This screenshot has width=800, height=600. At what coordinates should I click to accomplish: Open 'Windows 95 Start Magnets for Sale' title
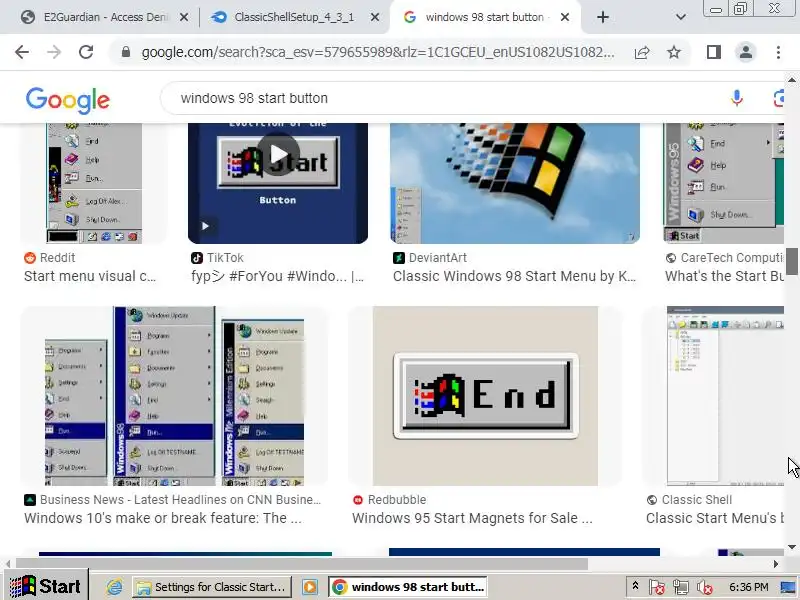pos(472,518)
